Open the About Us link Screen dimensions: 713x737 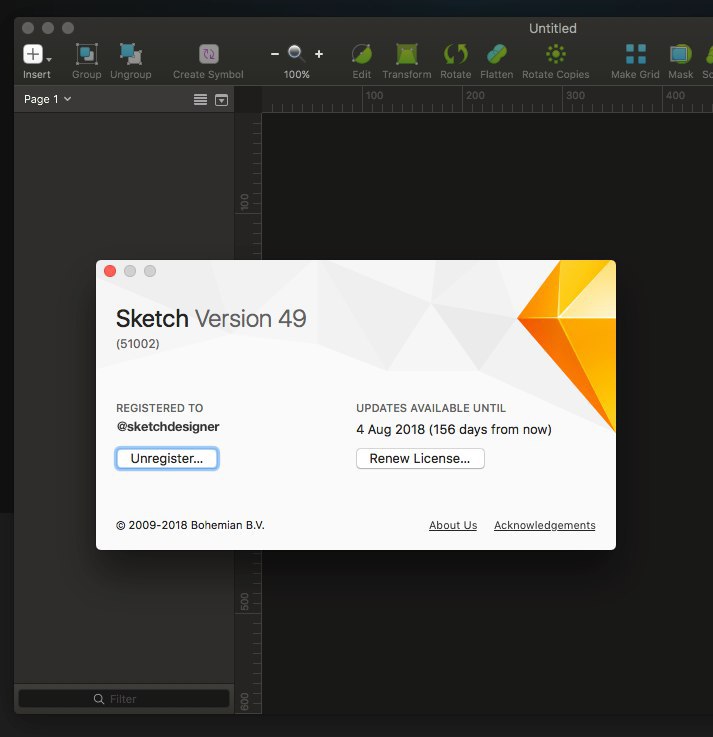coord(453,525)
